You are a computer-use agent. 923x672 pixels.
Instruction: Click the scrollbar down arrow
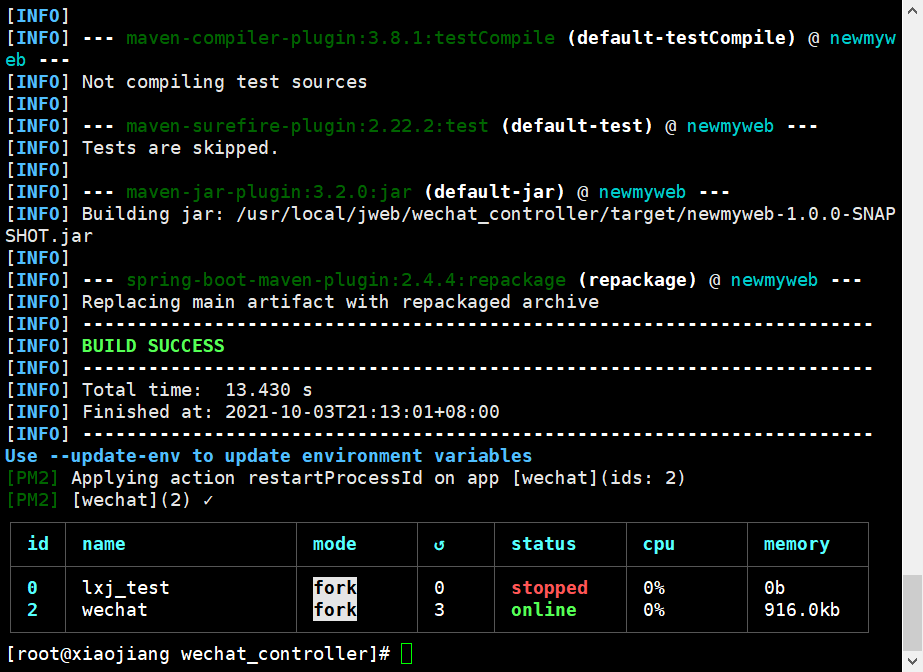pos(912,663)
